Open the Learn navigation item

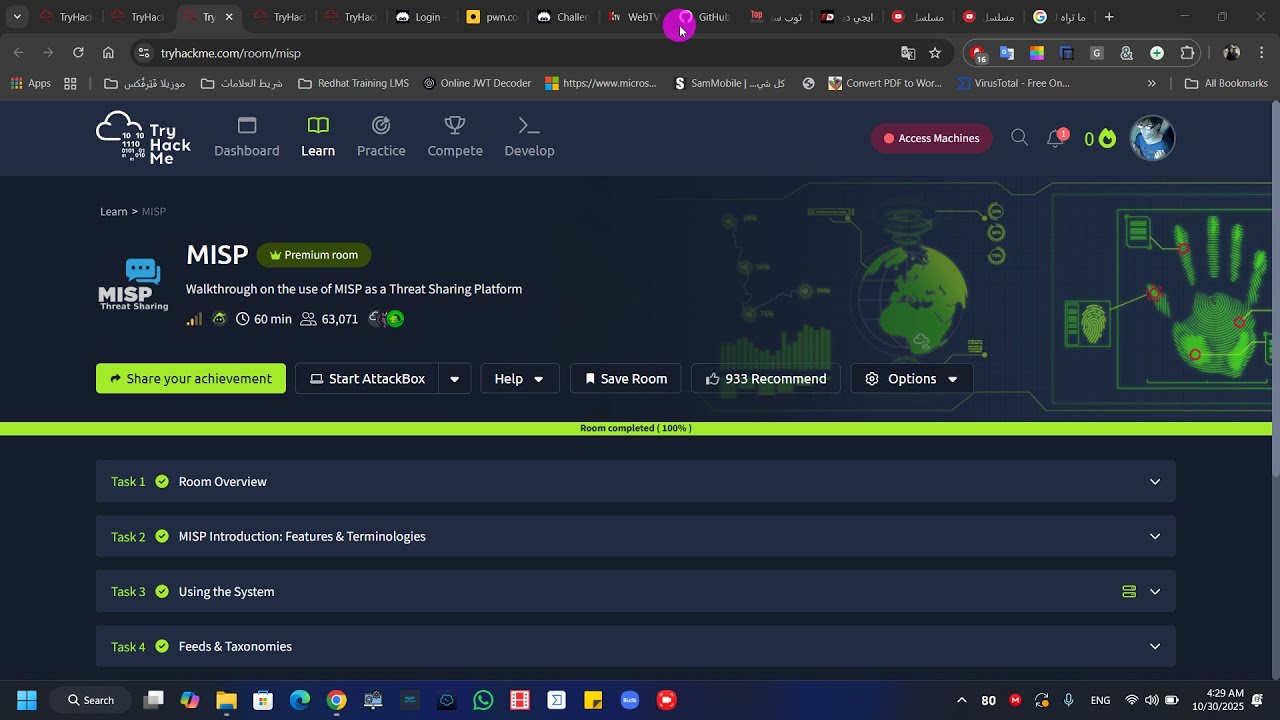click(318, 138)
